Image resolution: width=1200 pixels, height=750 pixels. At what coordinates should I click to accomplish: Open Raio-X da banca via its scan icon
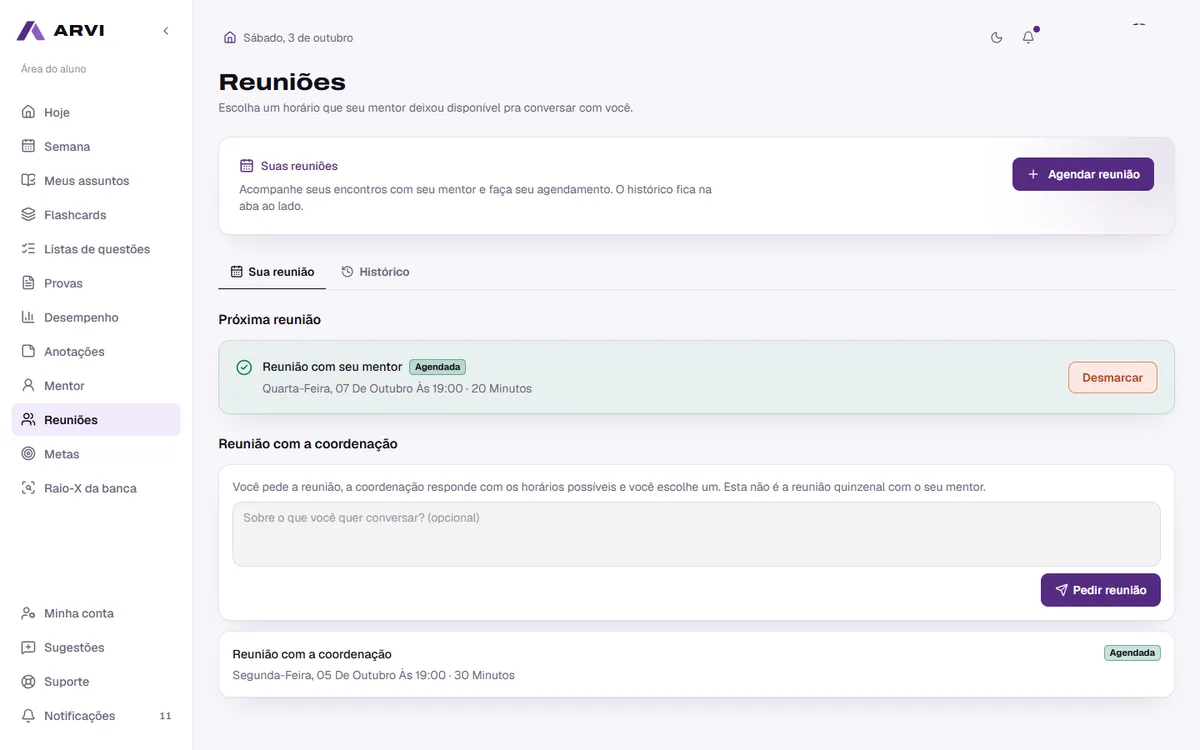[x=28, y=488]
